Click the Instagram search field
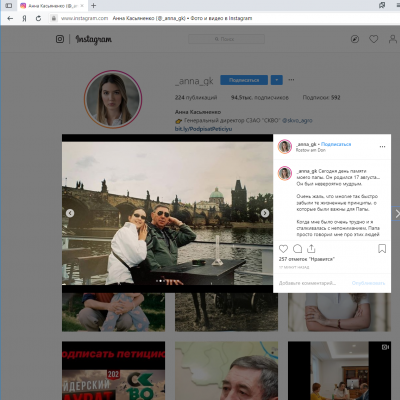The height and width of the screenshot is (400, 400). 226,39
